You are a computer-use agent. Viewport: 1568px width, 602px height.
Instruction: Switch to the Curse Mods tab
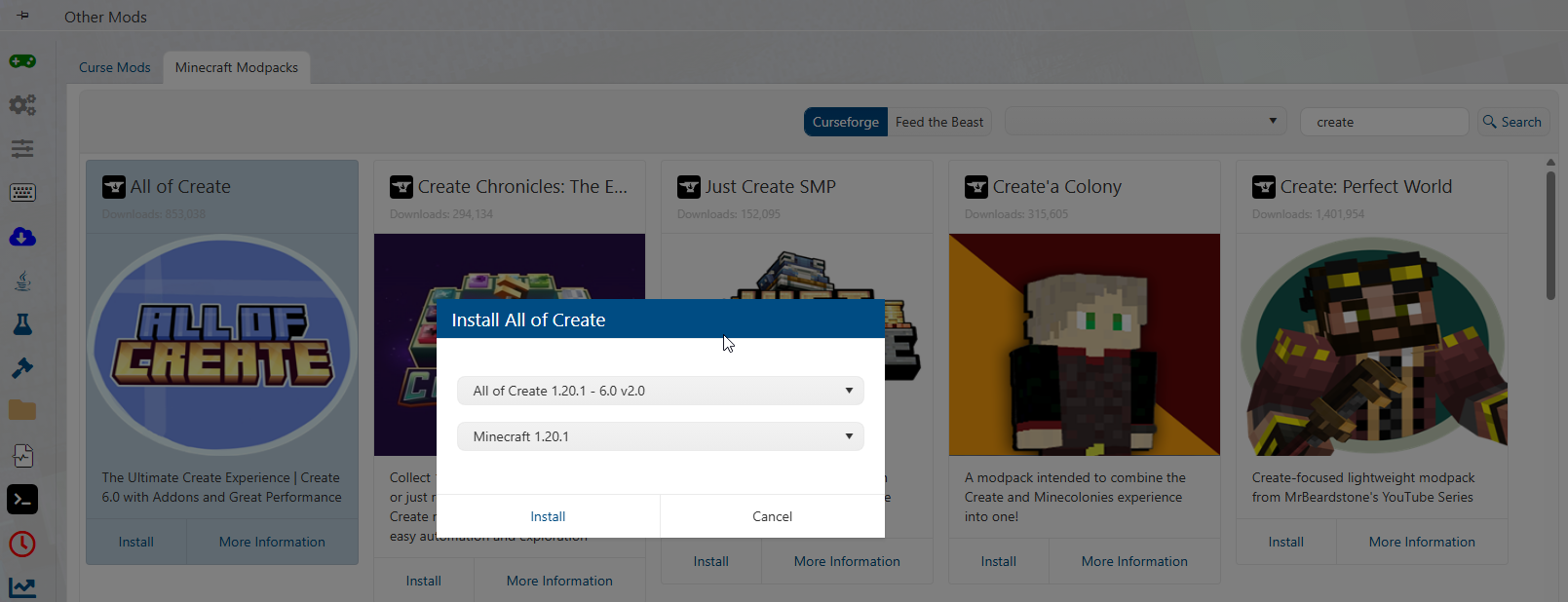114,67
